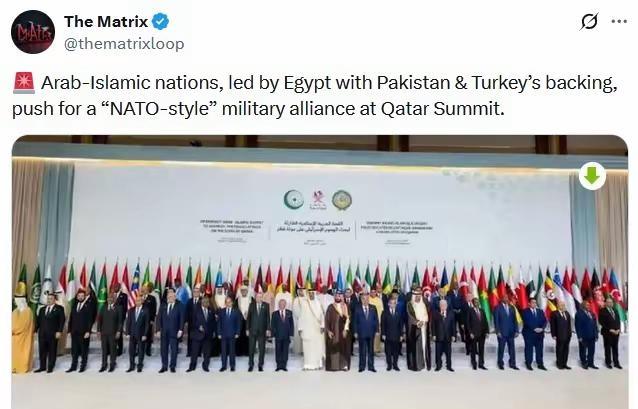The height and width of the screenshot is (409, 638).
Task: Open the Grok slashed-circle icon
Action: click(588, 21)
